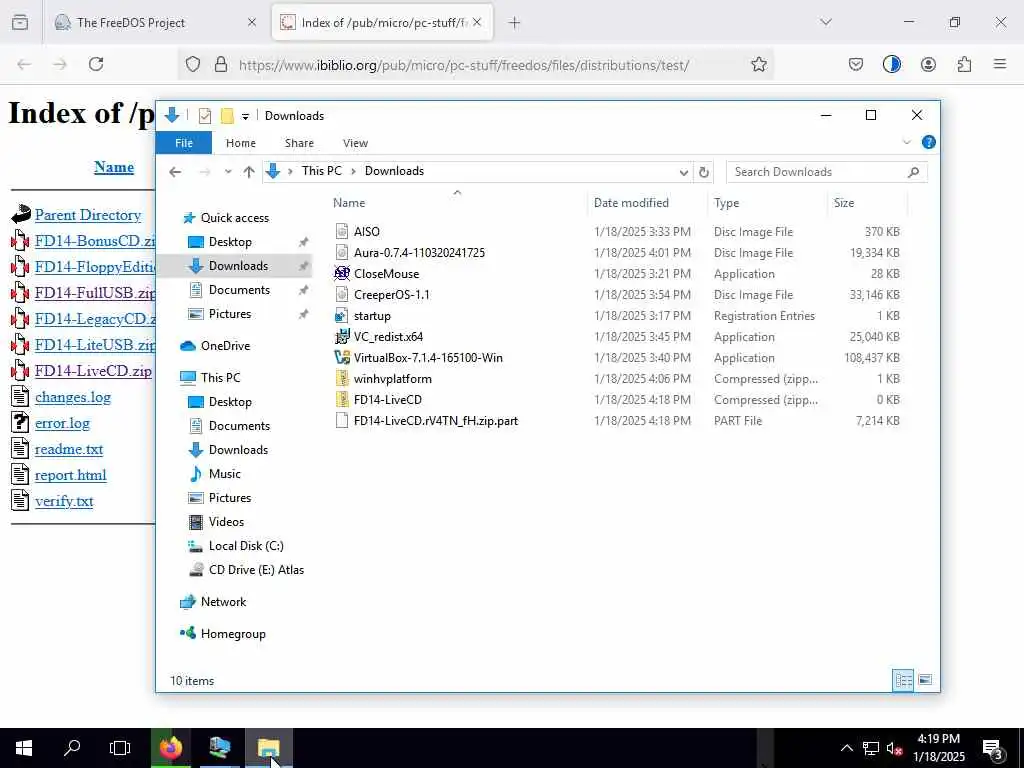Viewport: 1024px width, 768px height.
Task: Open Firefox account icon
Action: click(928, 64)
